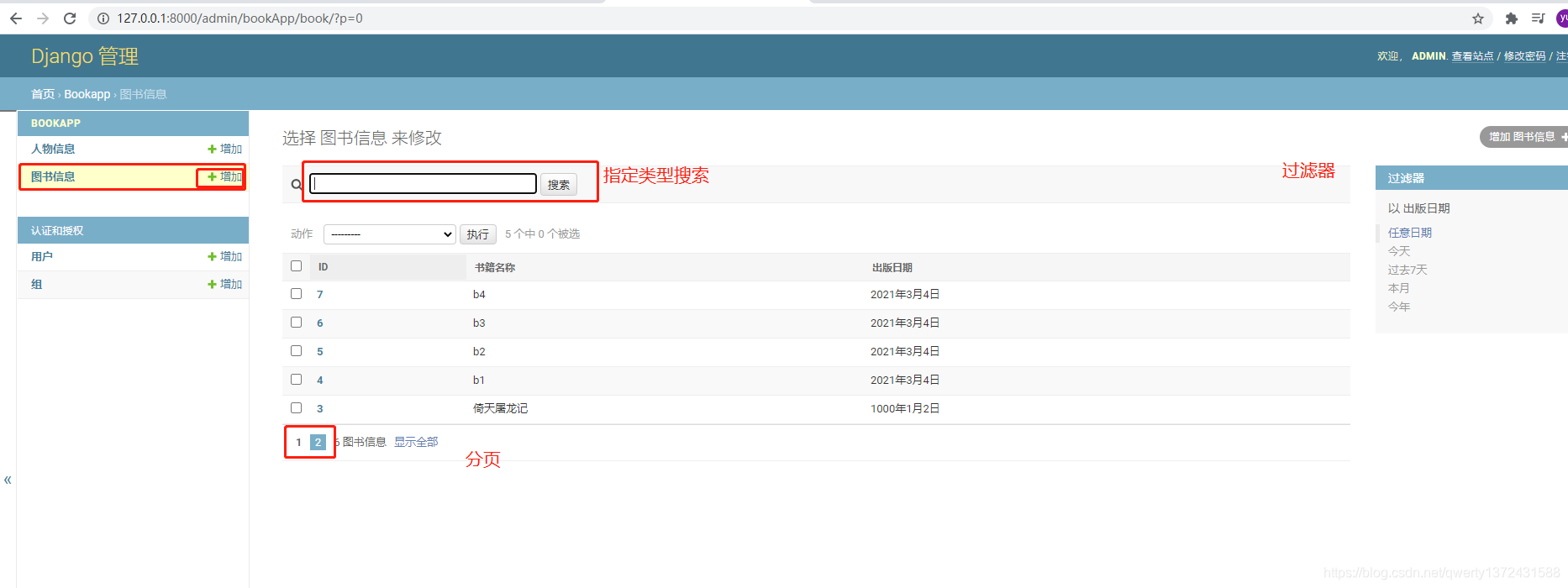Sort by 出版日期 column header
Viewport: 1568px width, 588px height.
coord(892,267)
